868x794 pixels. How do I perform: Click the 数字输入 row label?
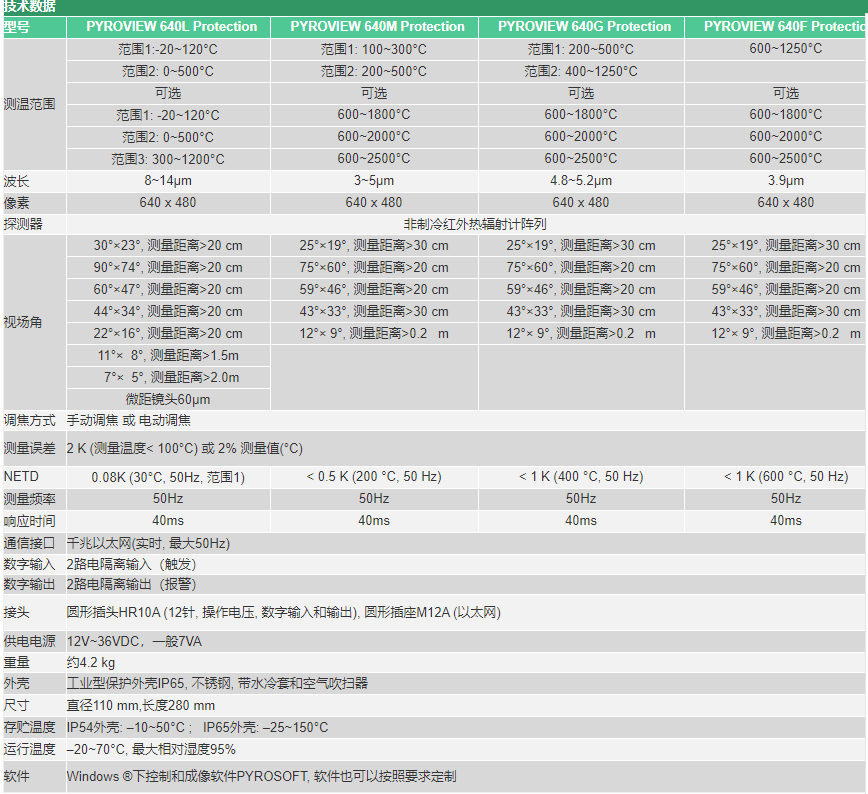(29, 564)
